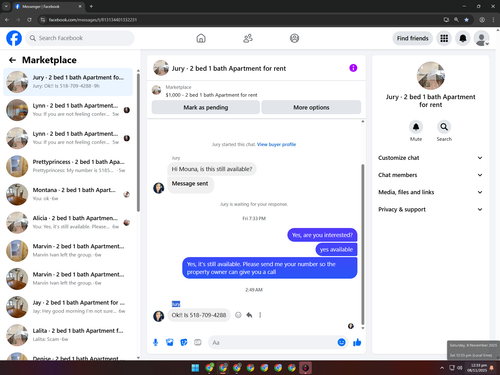Viewport: 500px width, 375px height.
Task: Click the 'yes available' message bubble
Action: click(x=336, y=249)
